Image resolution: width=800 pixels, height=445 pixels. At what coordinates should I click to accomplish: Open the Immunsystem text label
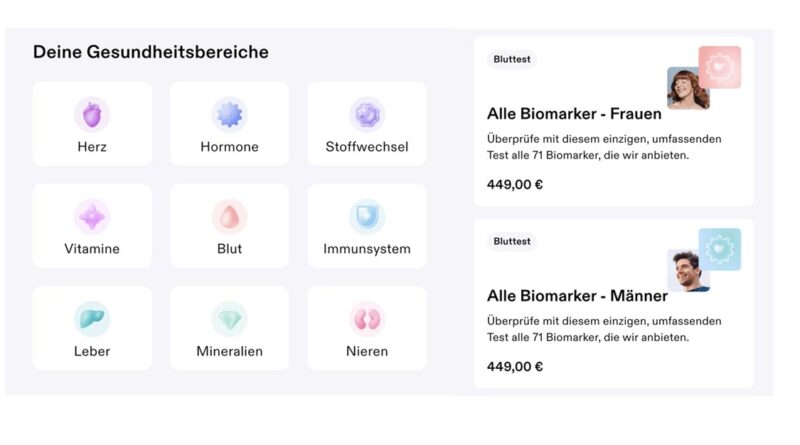coord(366,249)
